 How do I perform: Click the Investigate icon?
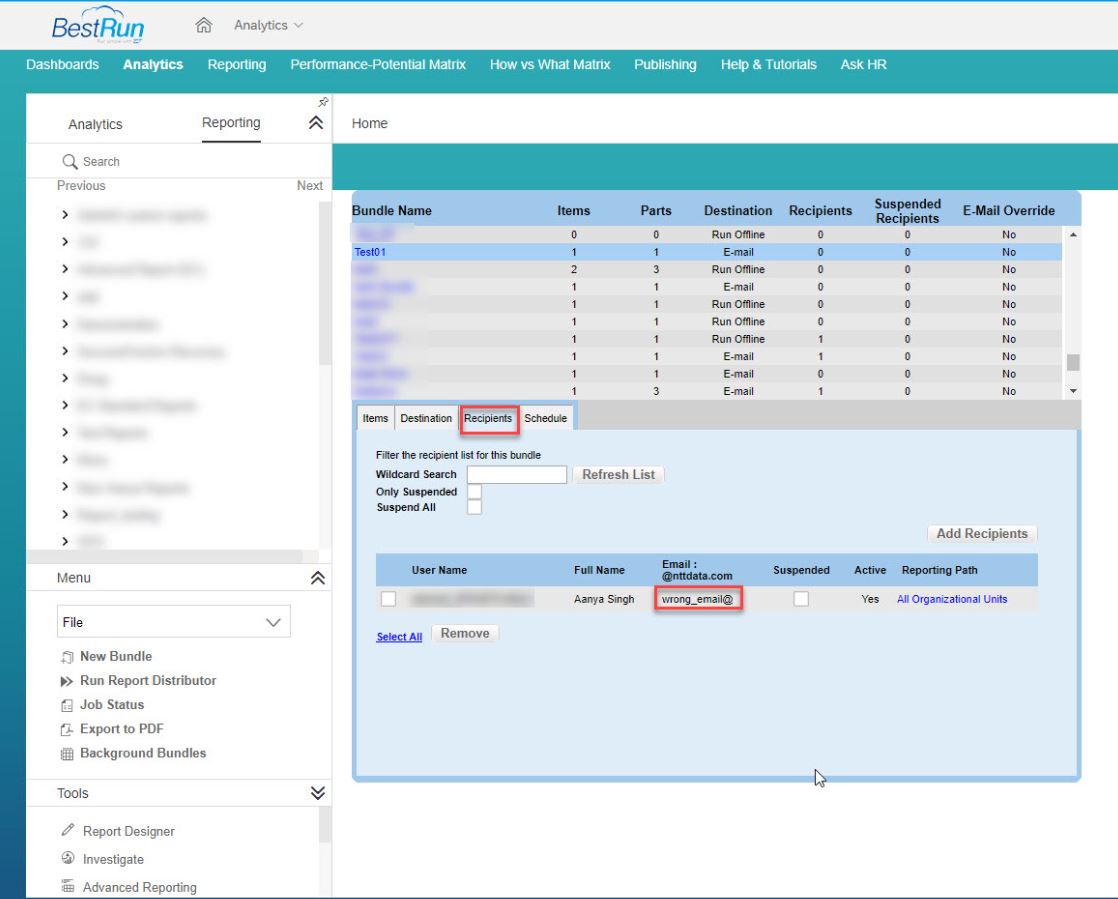[x=68, y=858]
